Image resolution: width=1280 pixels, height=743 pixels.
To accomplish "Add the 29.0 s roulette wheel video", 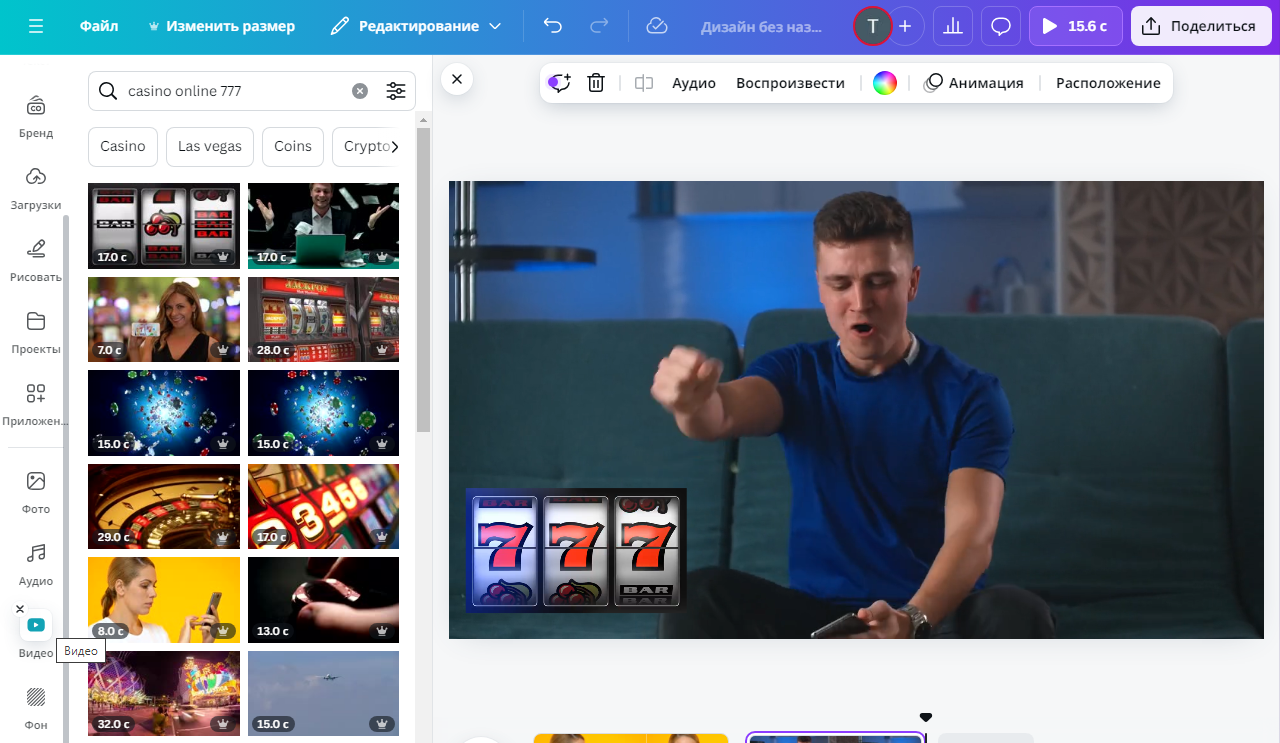I will coord(164,506).
